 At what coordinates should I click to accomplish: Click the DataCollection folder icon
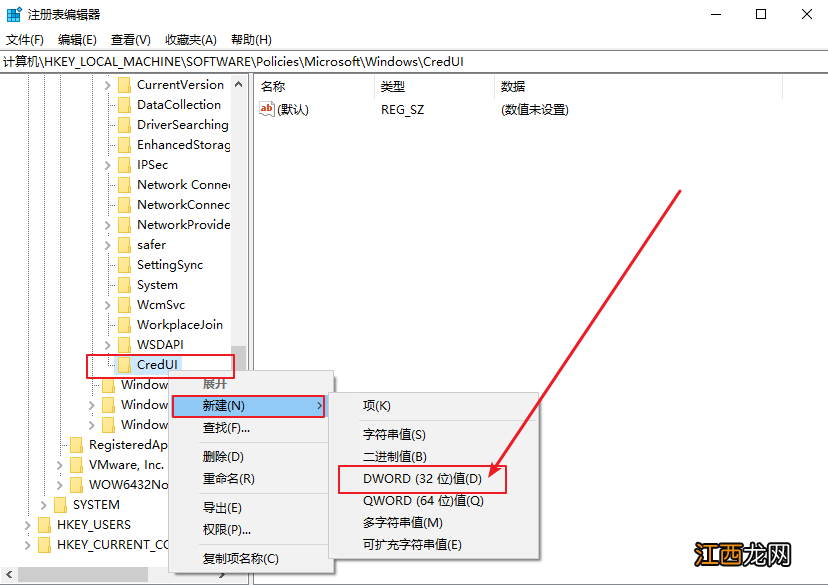(125, 104)
